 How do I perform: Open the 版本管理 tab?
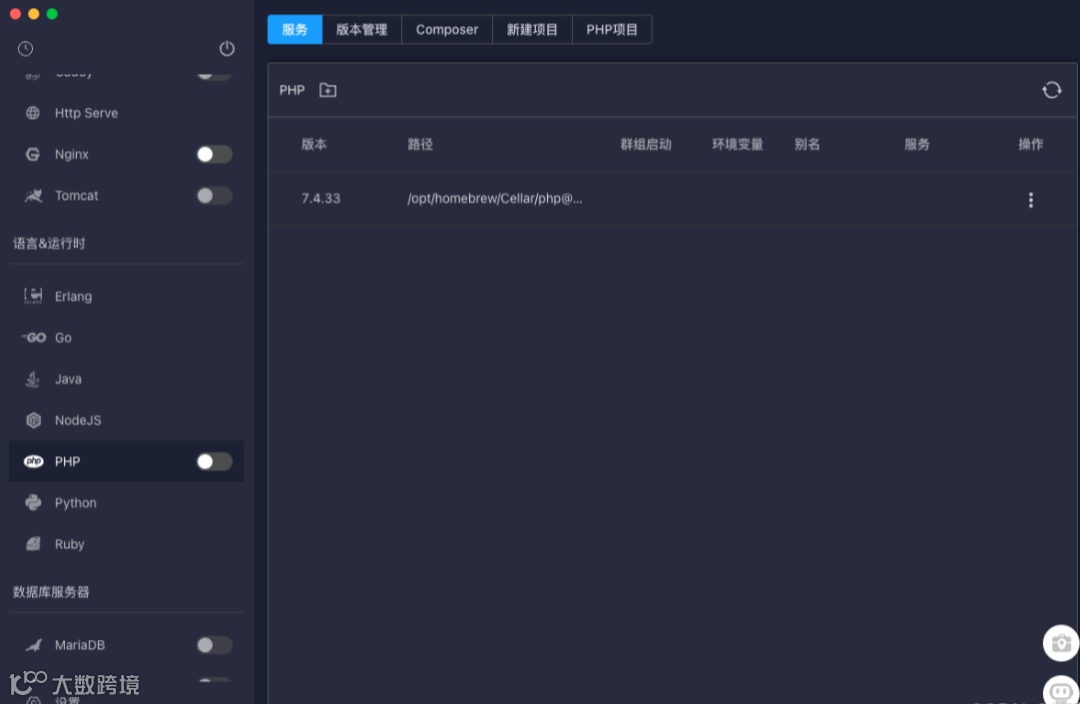coord(361,29)
